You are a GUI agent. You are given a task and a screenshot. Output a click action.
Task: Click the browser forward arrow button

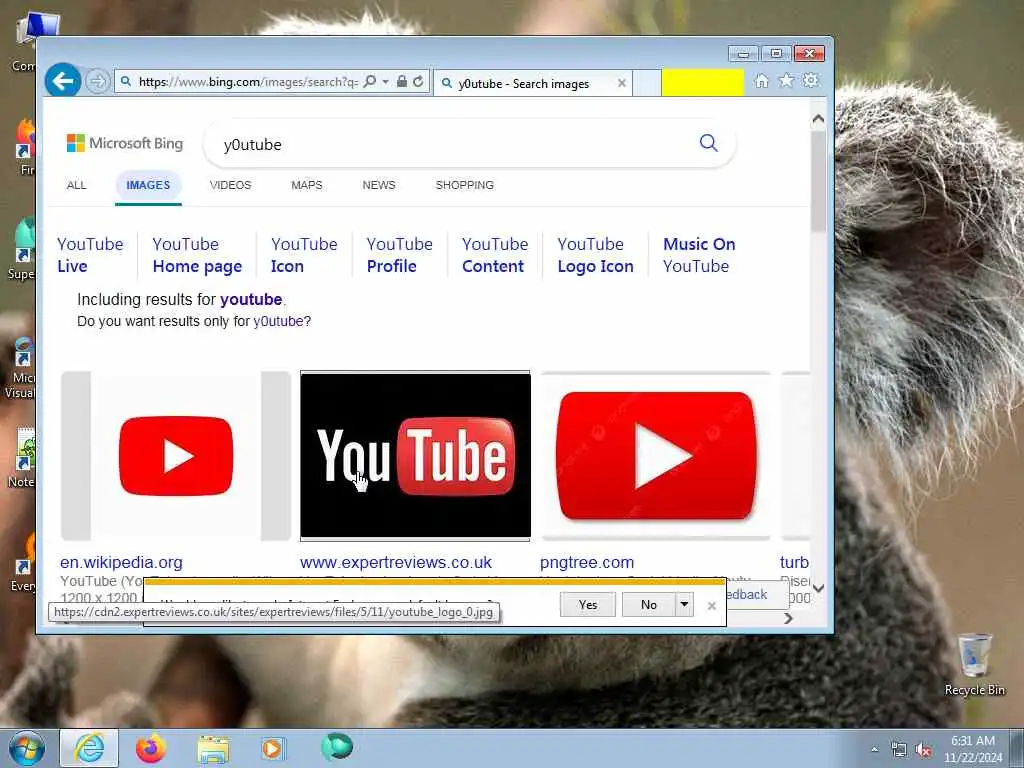click(x=97, y=82)
